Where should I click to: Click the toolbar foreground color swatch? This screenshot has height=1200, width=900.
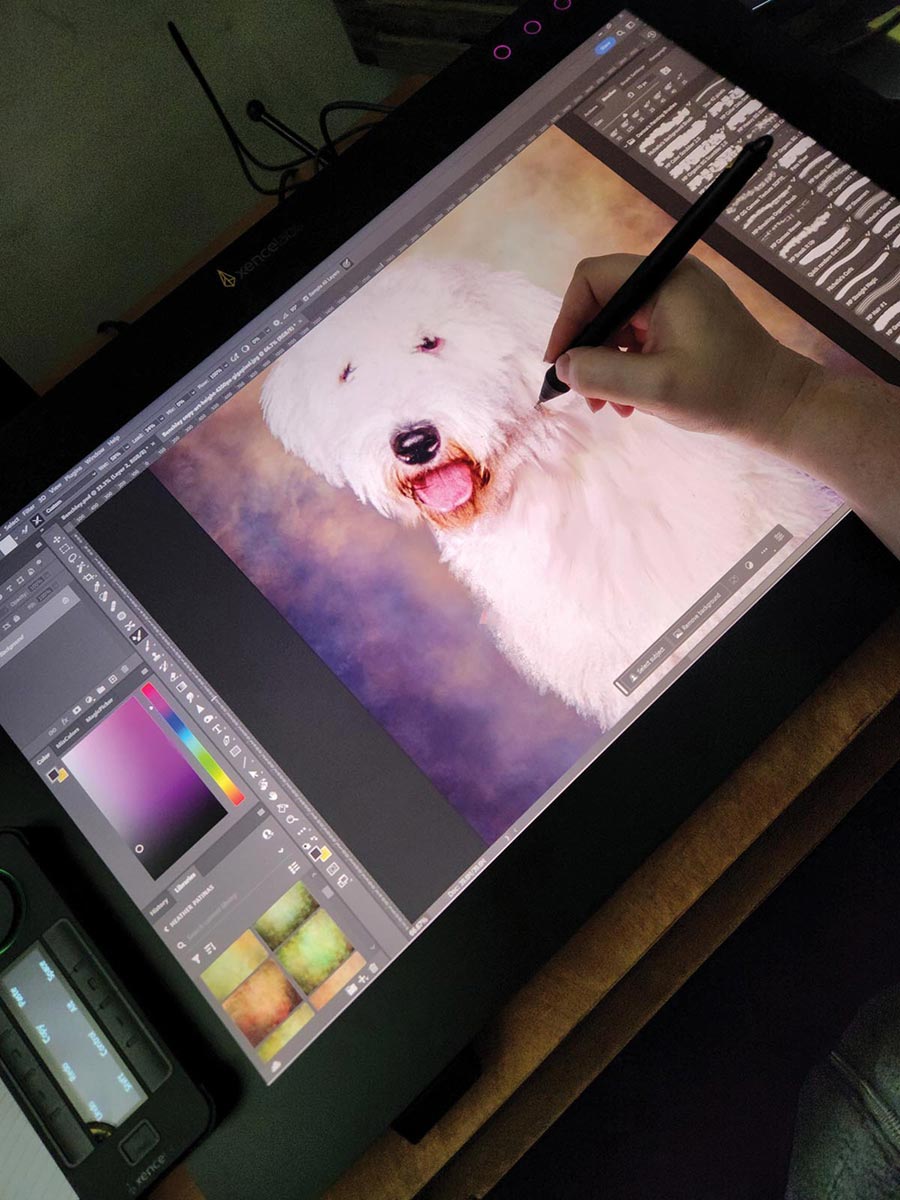[316, 853]
